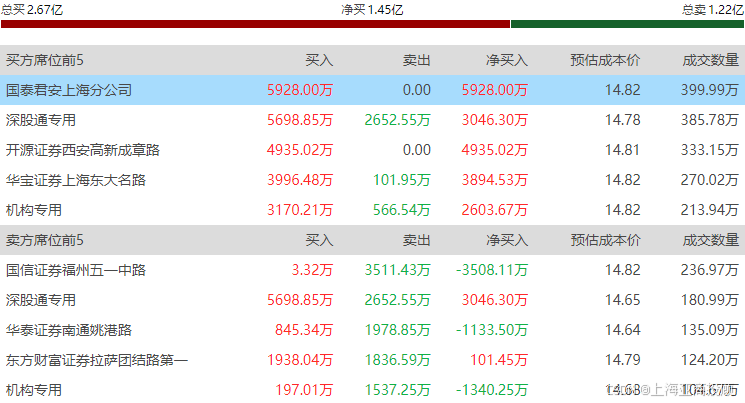Click 净买入 column header in seller table

(x=507, y=240)
